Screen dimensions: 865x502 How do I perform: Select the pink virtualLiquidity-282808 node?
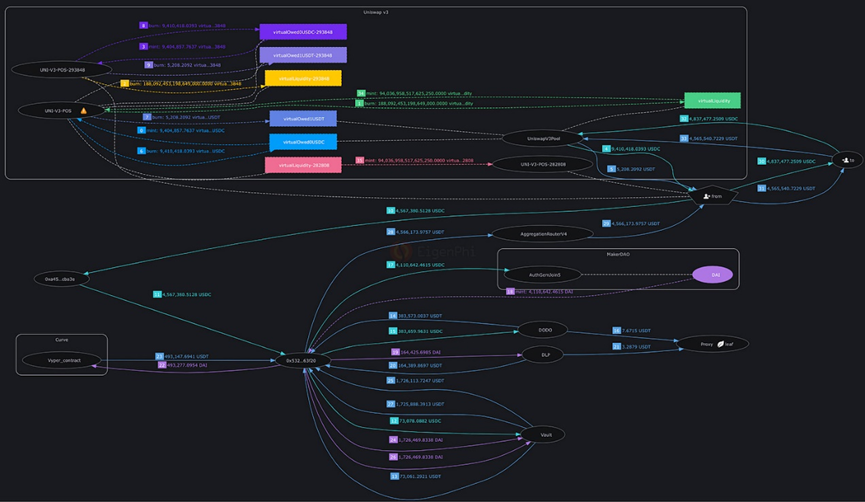(303, 165)
